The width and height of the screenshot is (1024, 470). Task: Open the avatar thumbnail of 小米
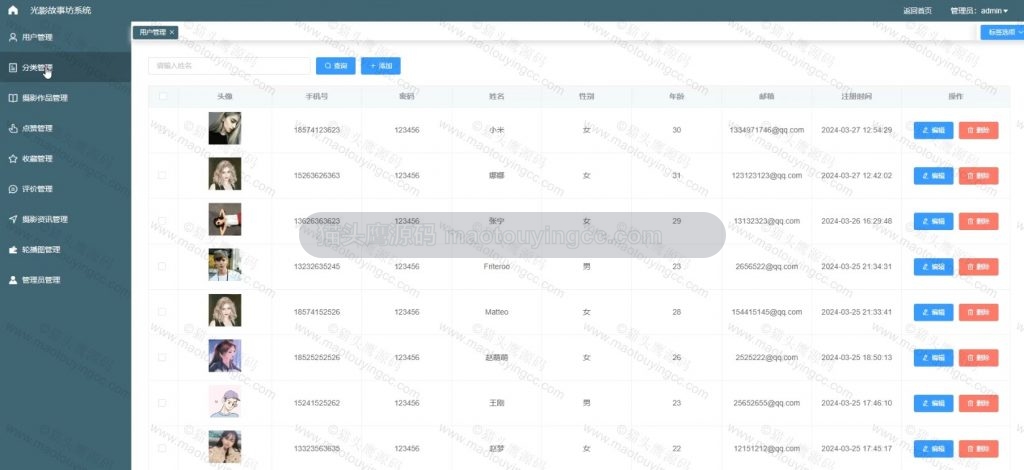225,129
